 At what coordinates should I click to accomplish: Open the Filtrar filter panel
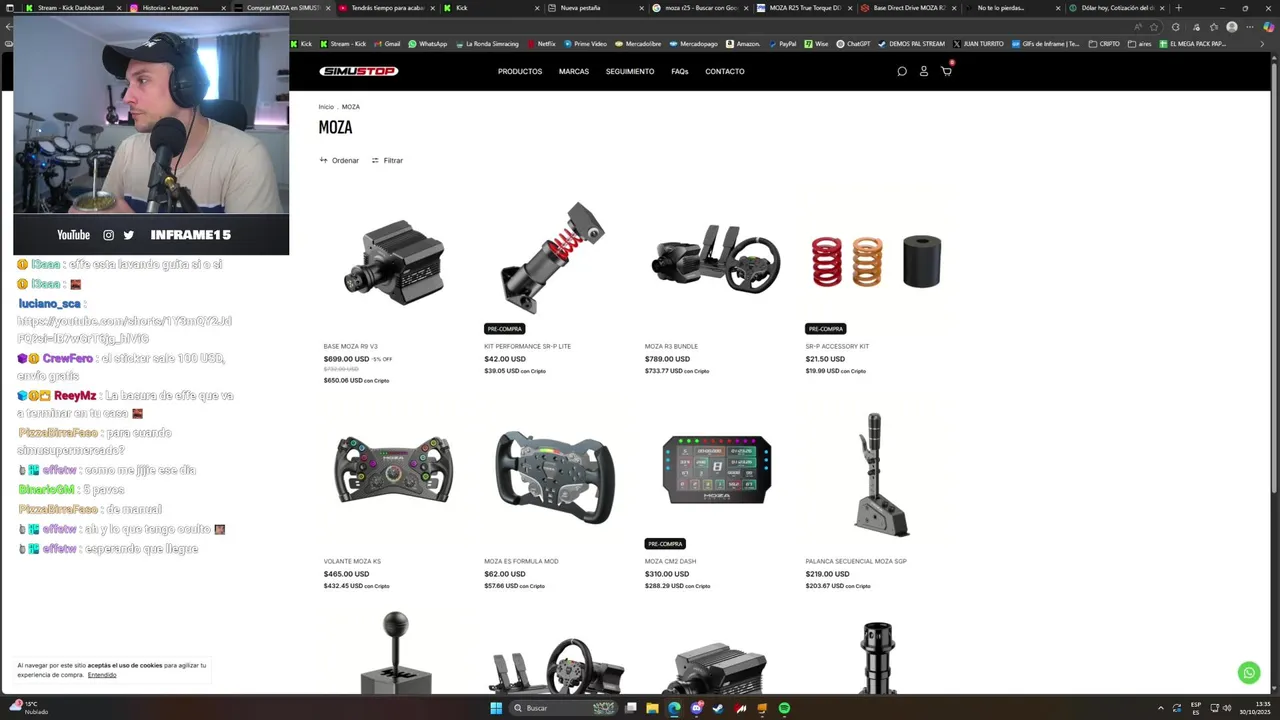[387, 160]
